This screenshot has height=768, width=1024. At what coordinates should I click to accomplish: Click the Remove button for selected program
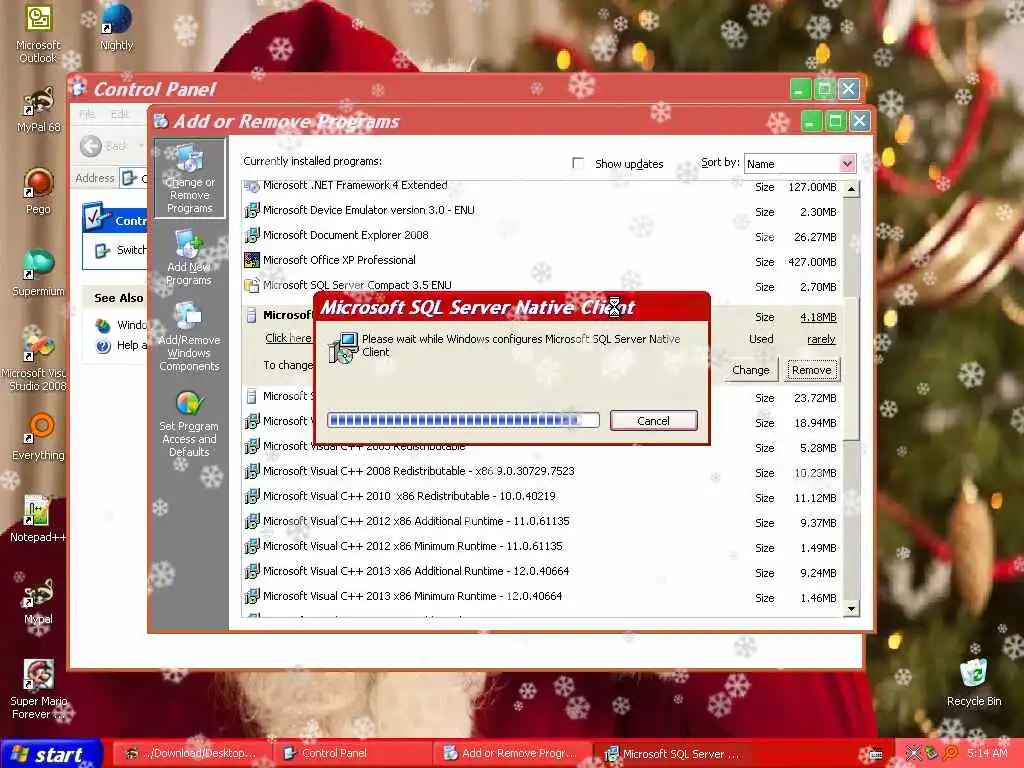812,370
